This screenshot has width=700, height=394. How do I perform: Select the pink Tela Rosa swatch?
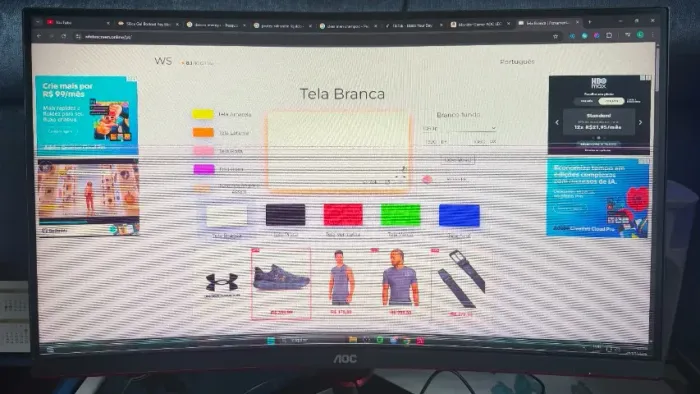[203, 151]
